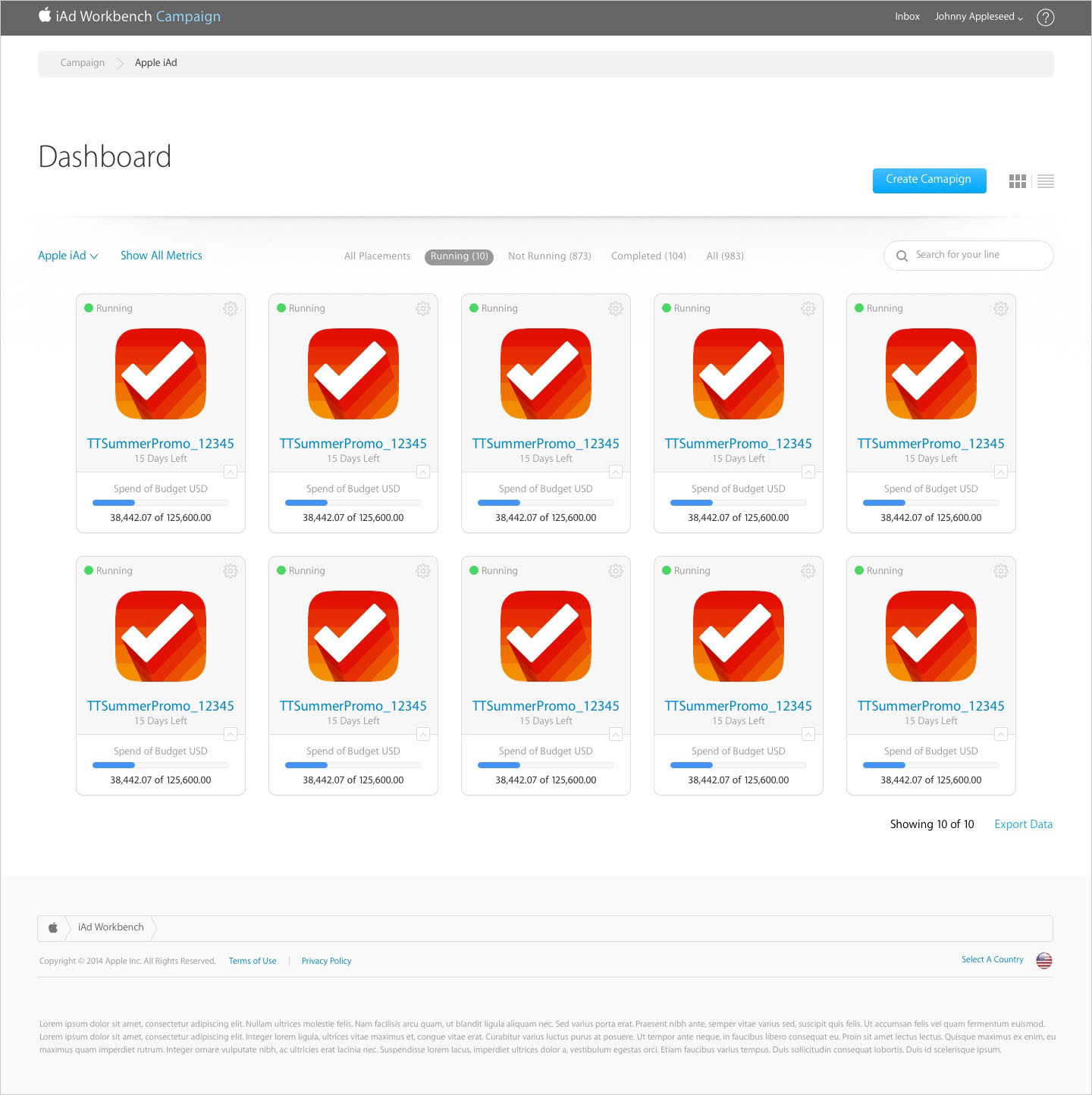Click app thumbnail on bottom-right campaign card
This screenshot has height=1095, width=1092.
(x=930, y=636)
